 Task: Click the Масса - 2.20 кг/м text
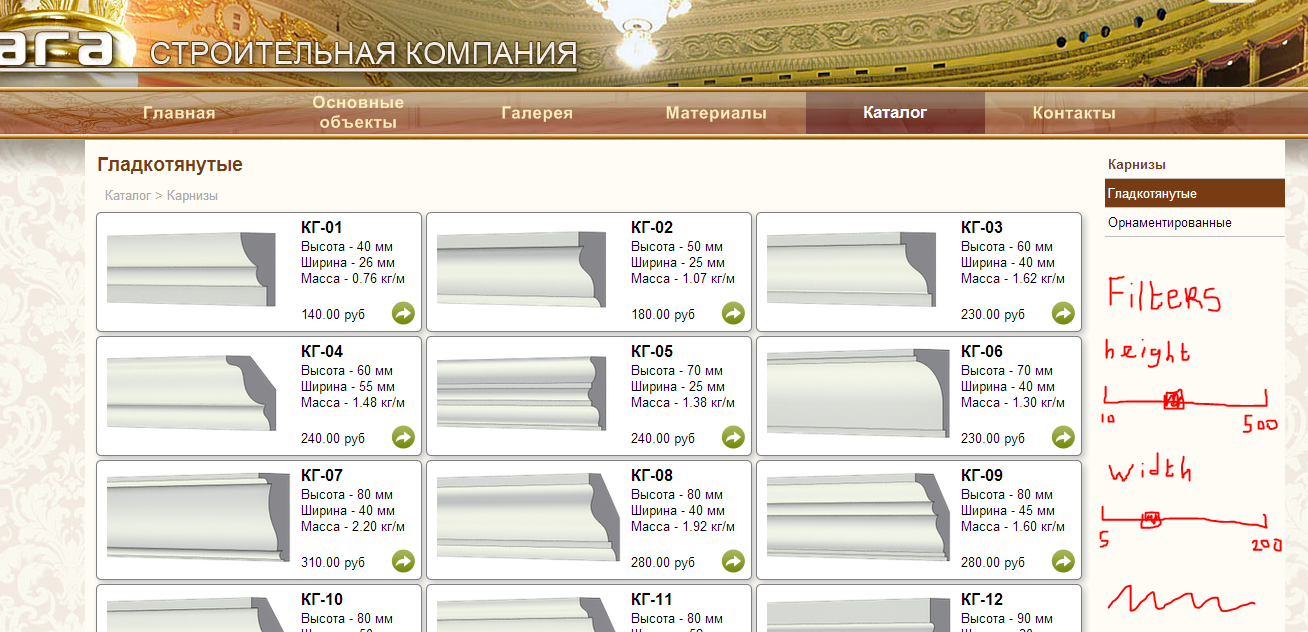[x=353, y=526]
